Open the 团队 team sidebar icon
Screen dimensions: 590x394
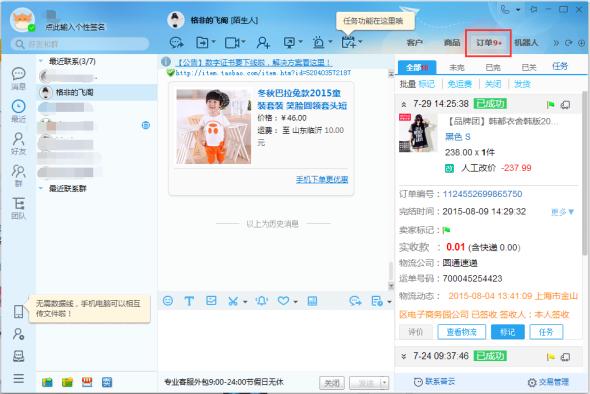18,208
